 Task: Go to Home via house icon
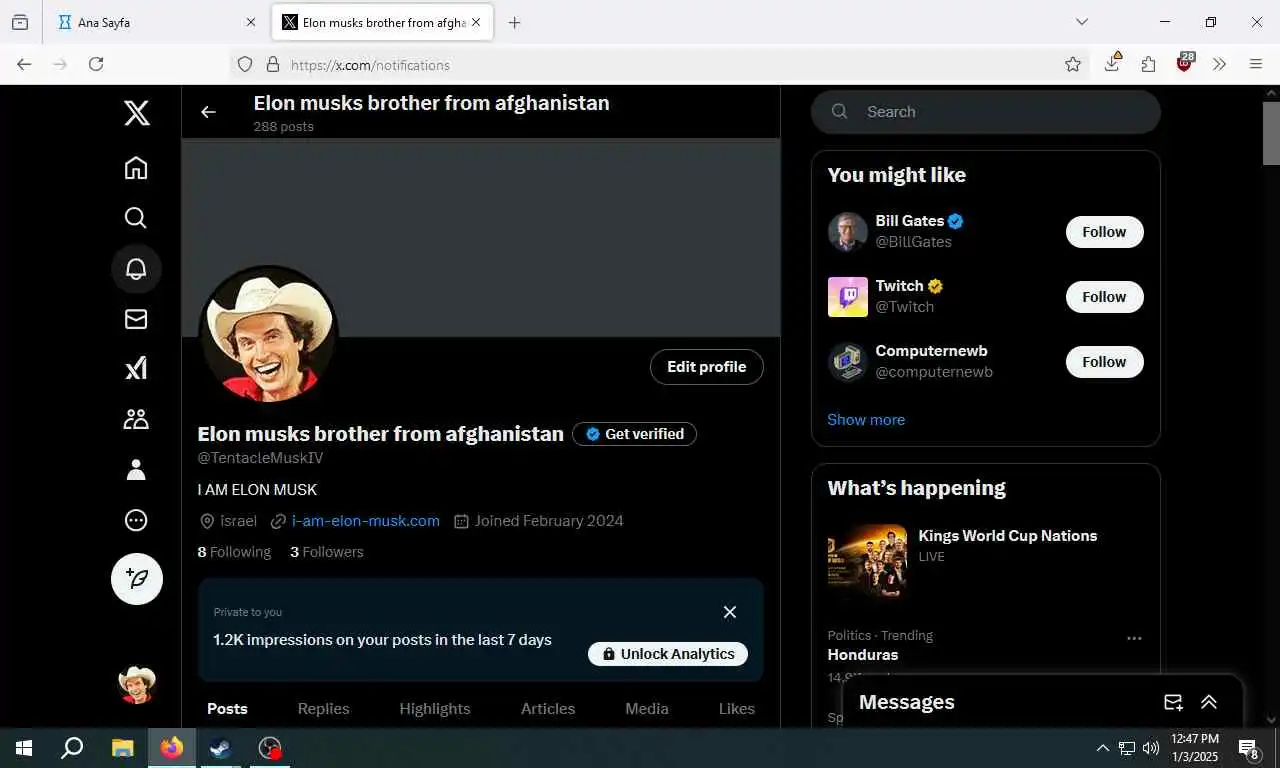coord(136,168)
